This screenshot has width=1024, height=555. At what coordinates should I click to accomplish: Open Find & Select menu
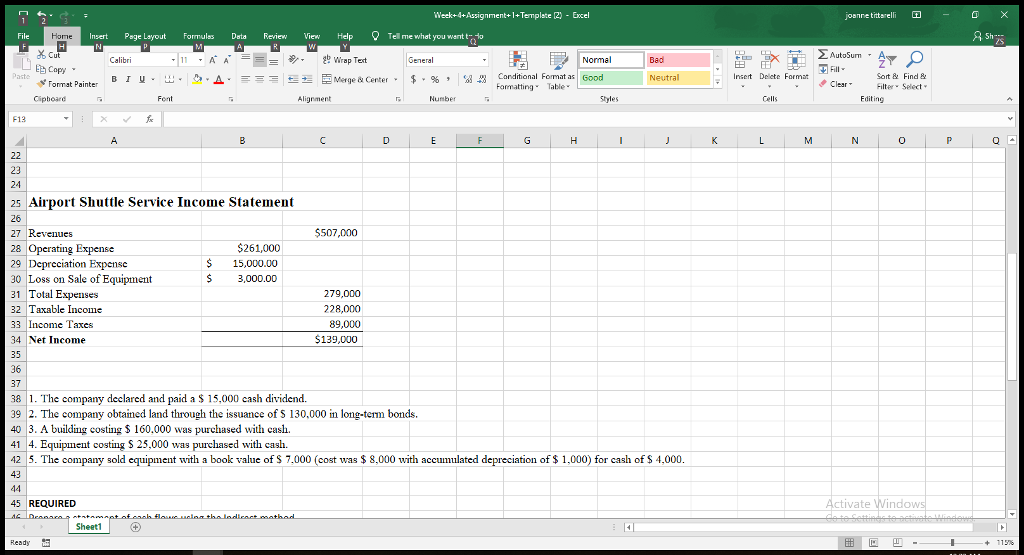point(914,71)
